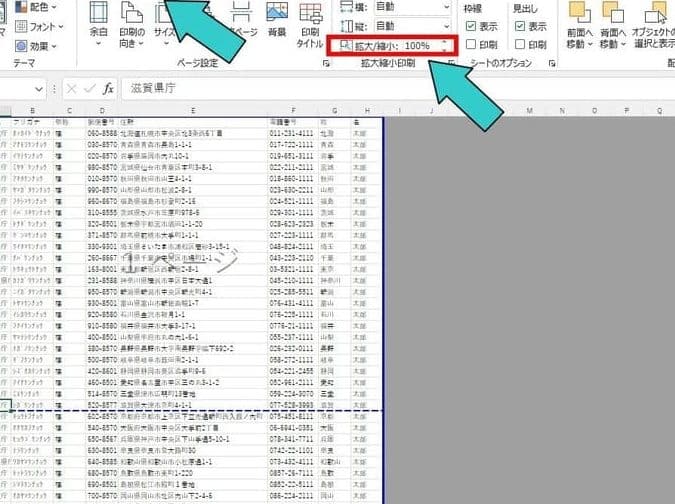This screenshot has height=504, width=675.
Task: Enable the 見出し 印刷 (headings print) checkbox
Action: tap(520, 45)
